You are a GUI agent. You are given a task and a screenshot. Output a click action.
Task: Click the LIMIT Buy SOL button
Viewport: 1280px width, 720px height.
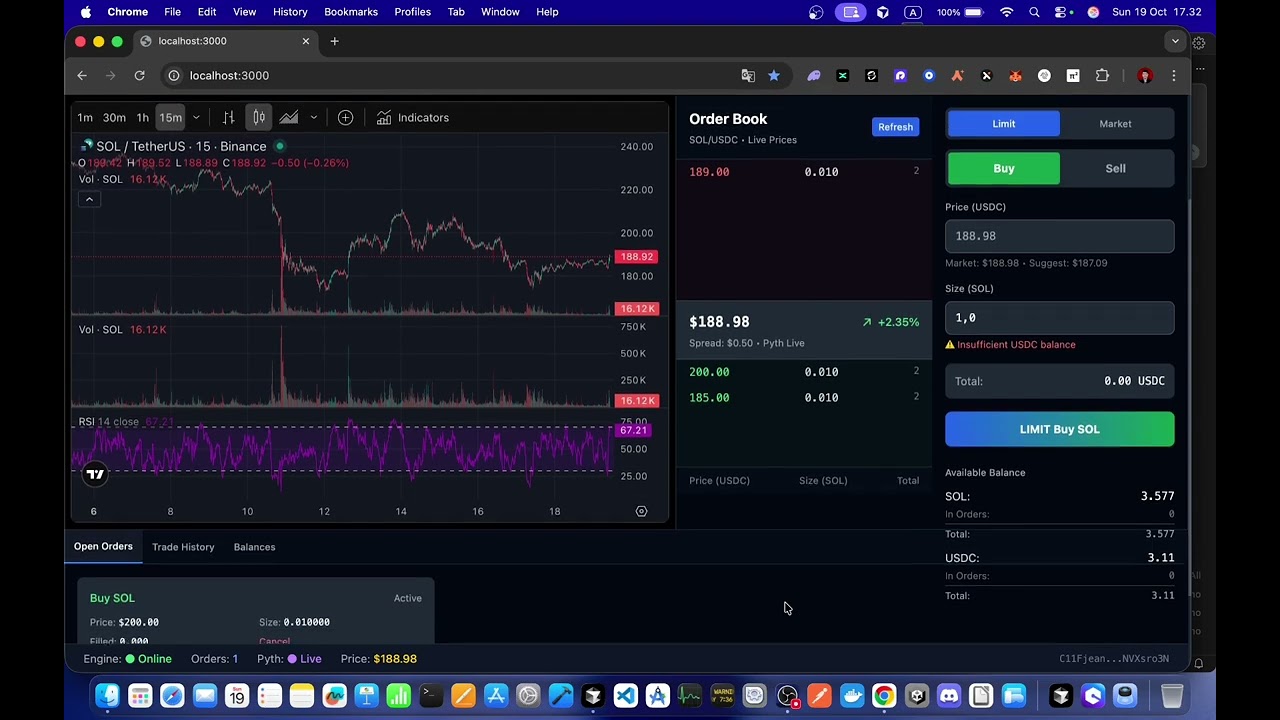[x=1059, y=429]
